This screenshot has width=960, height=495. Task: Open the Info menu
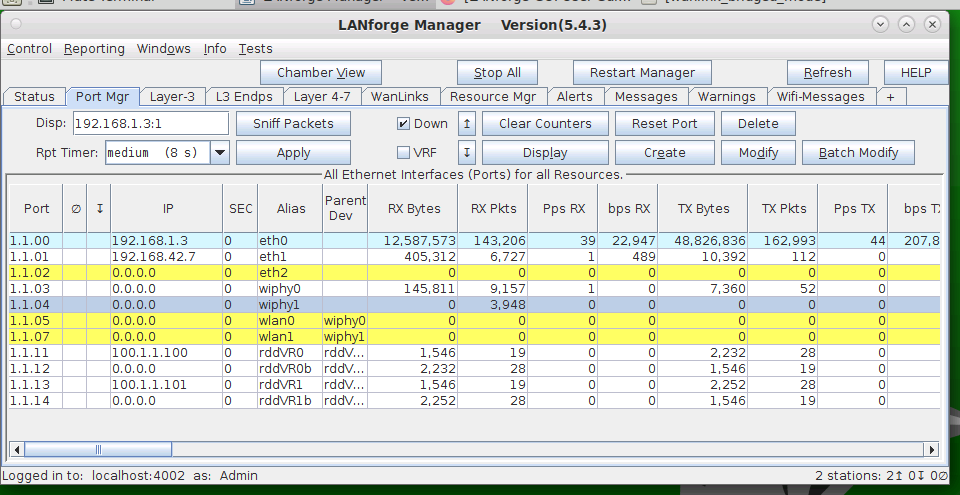point(215,48)
